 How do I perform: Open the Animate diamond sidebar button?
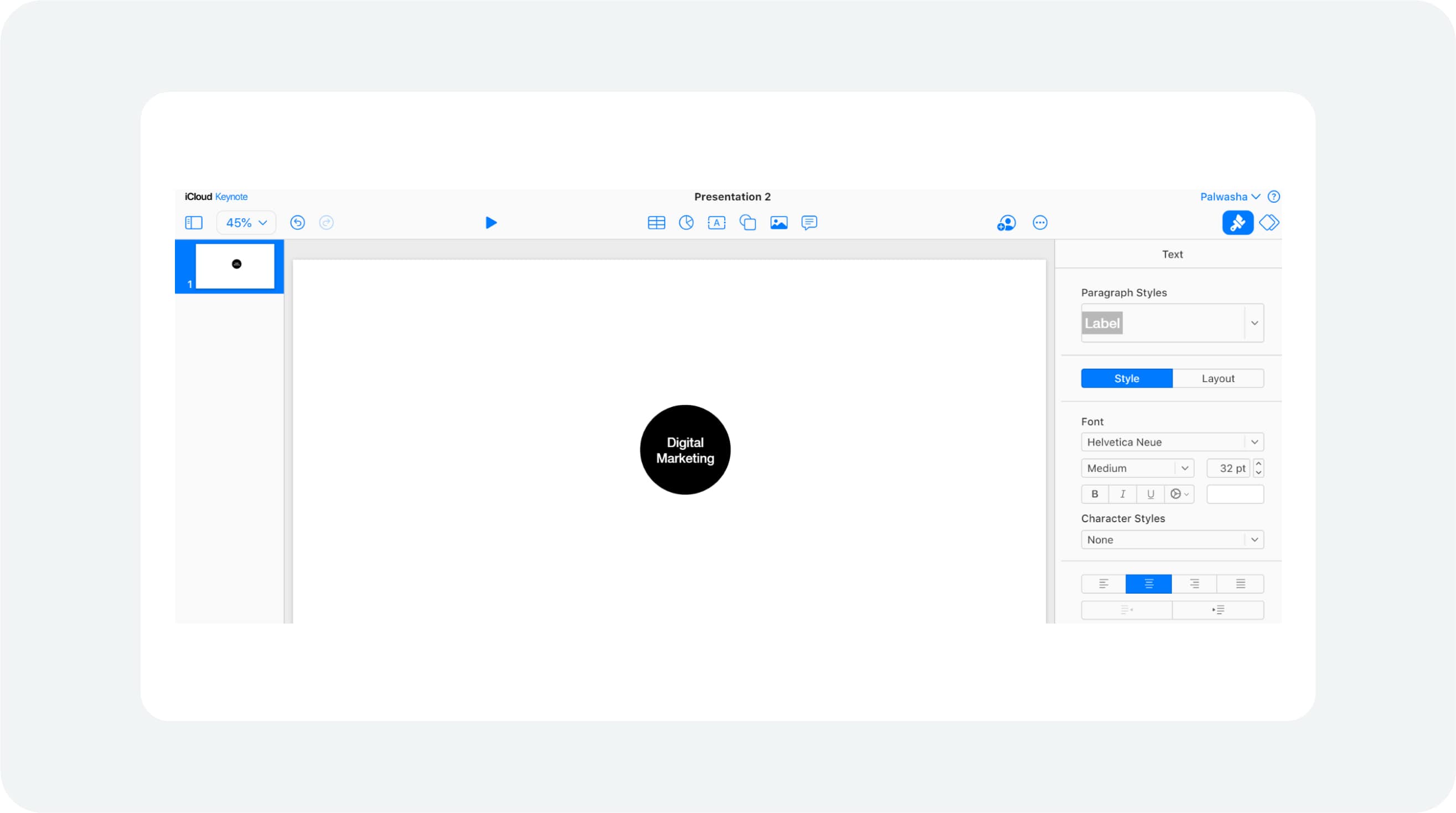click(x=1269, y=223)
